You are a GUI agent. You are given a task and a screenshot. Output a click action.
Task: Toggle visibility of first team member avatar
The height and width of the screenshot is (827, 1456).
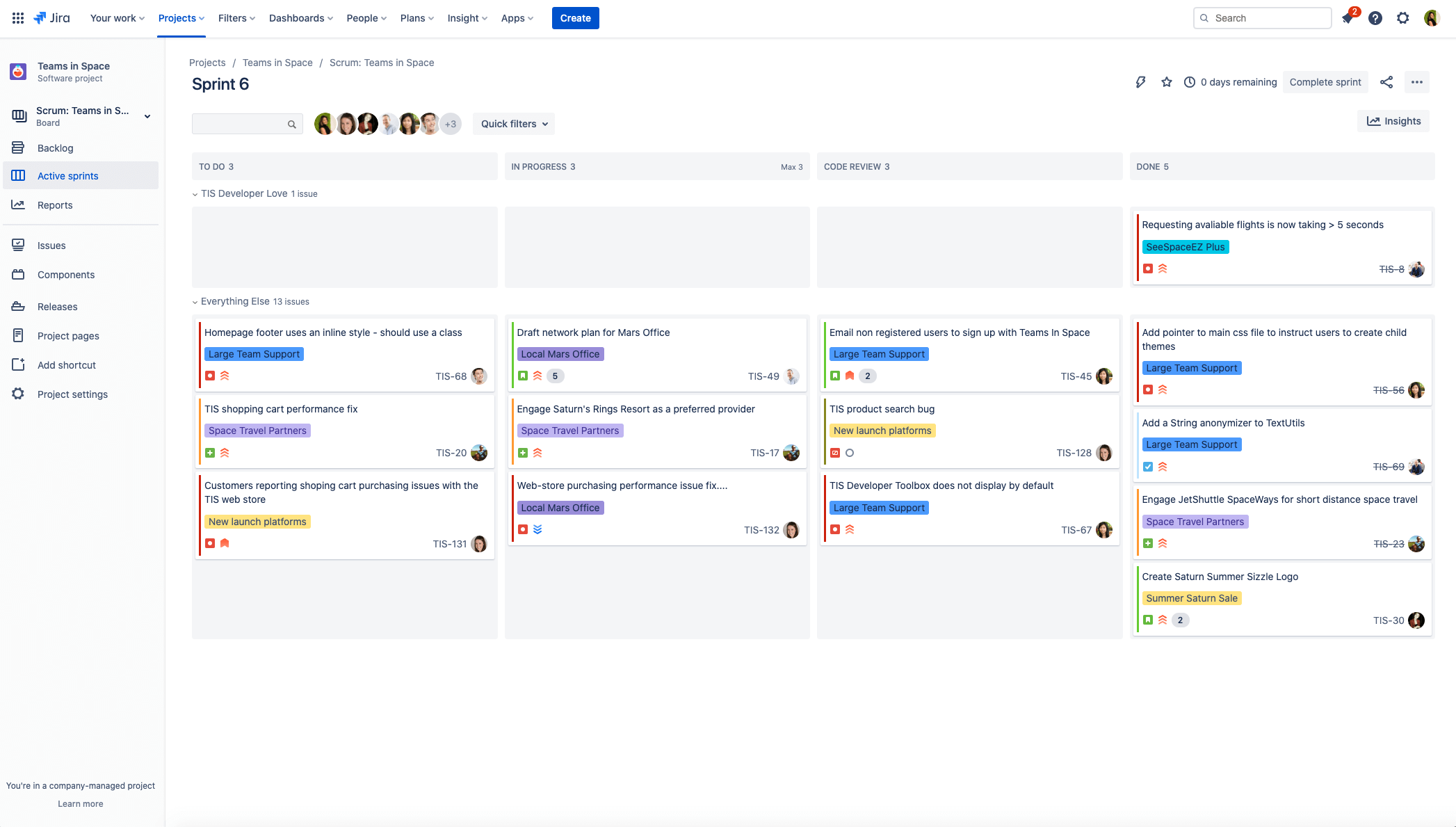click(x=324, y=123)
